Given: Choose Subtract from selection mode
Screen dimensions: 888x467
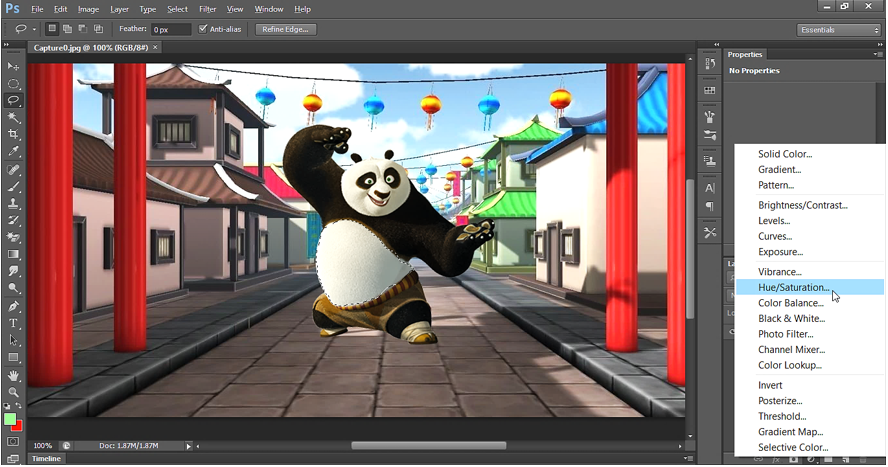Looking at the screenshot, I should [x=83, y=29].
